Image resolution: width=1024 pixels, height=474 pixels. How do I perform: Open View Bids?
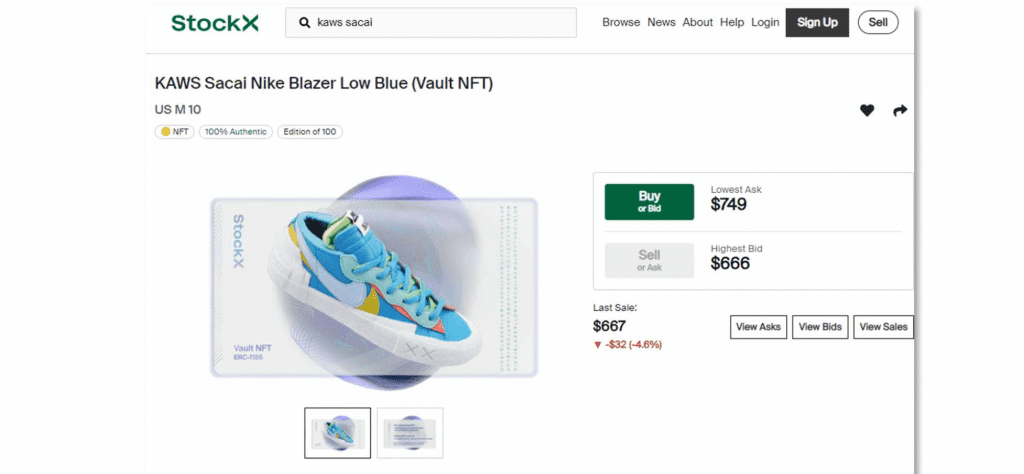tap(818, 327)
